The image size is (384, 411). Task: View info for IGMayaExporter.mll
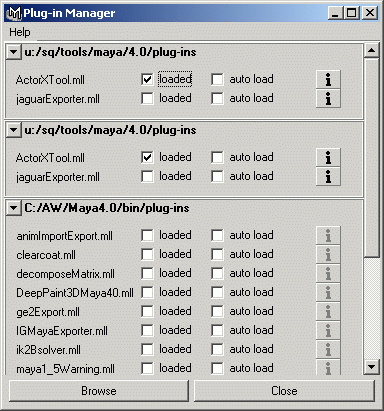pos(328,330)
